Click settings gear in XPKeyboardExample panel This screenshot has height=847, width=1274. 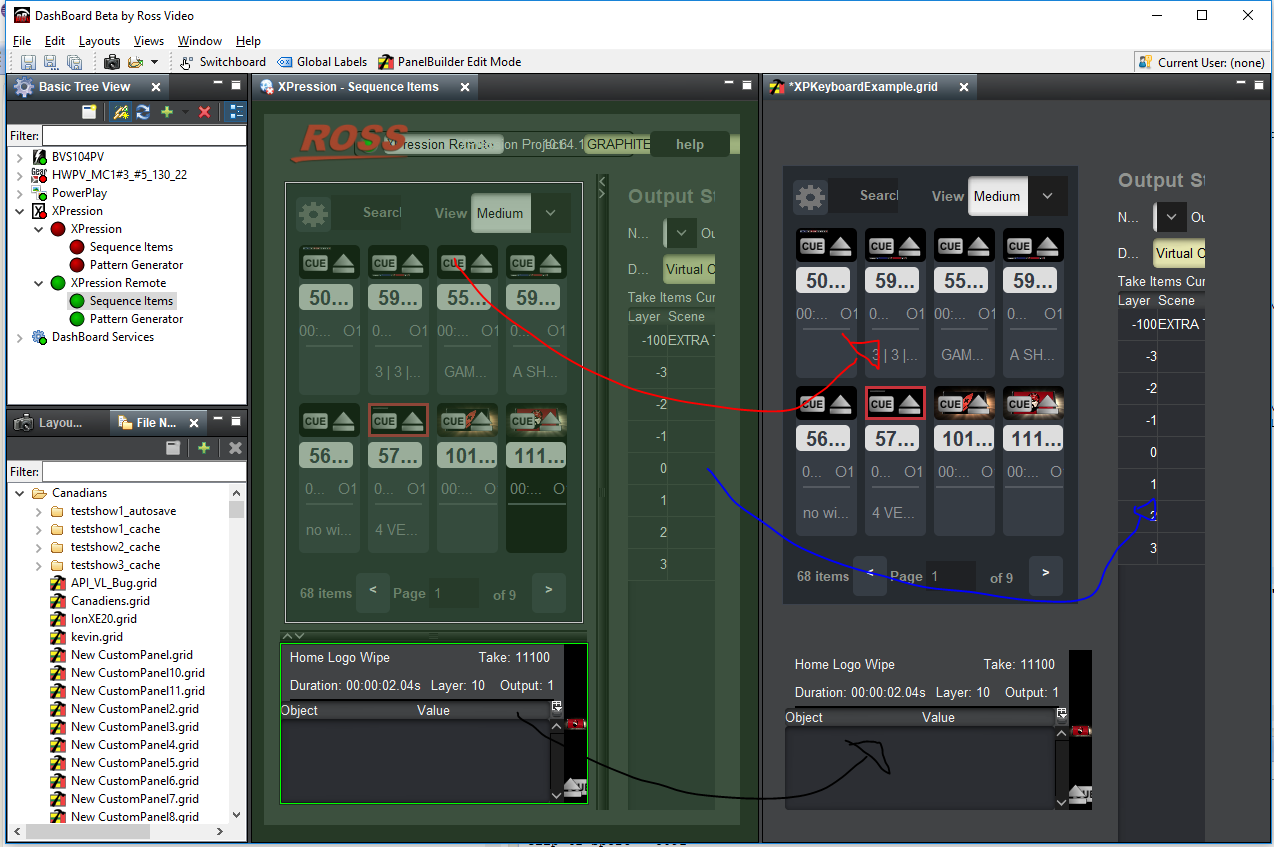[810, 196]
